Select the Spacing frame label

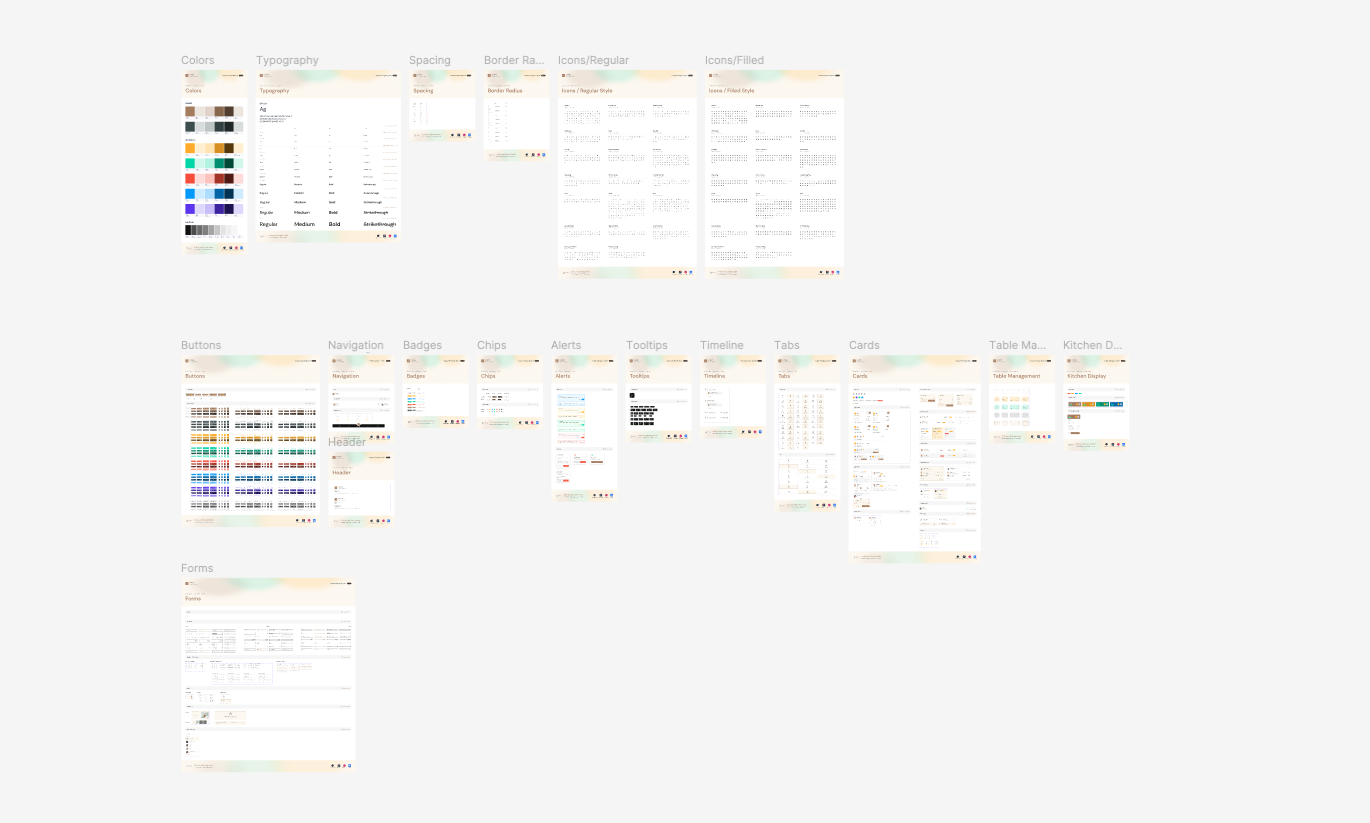coord(429,60)
